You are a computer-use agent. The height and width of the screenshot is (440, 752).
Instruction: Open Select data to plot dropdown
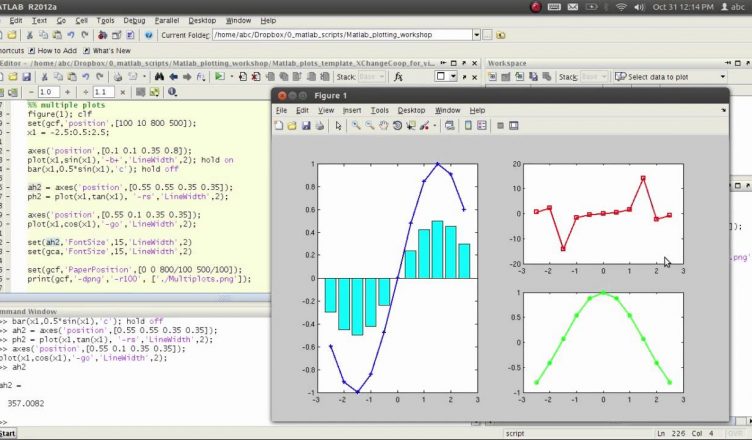coord(670,77)
